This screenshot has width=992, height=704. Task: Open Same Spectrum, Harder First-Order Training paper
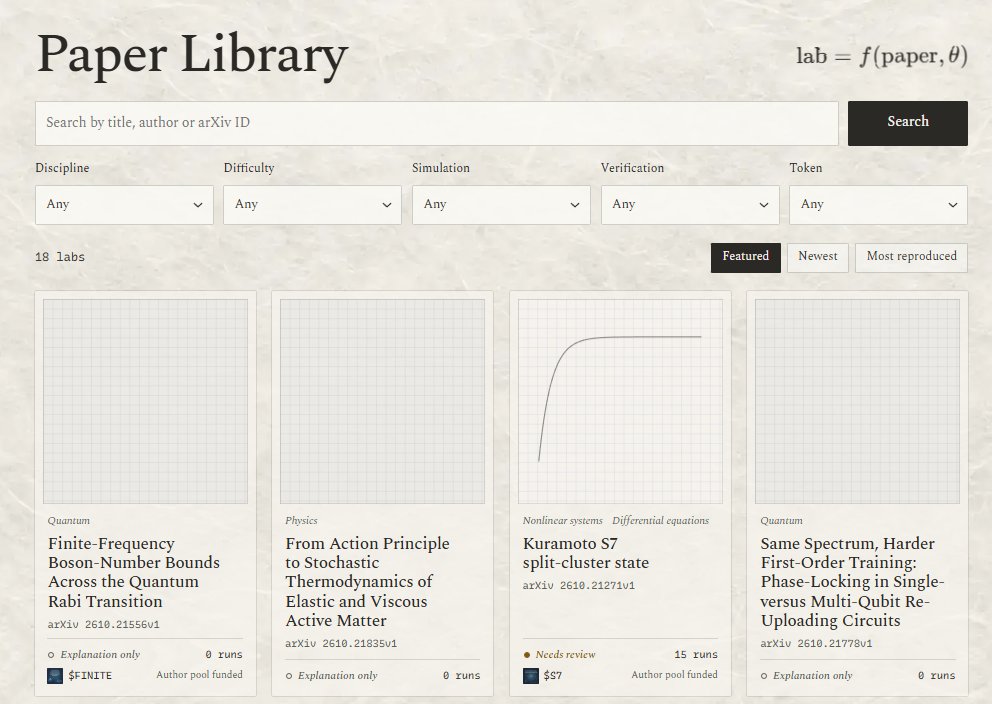coord(852,582)
